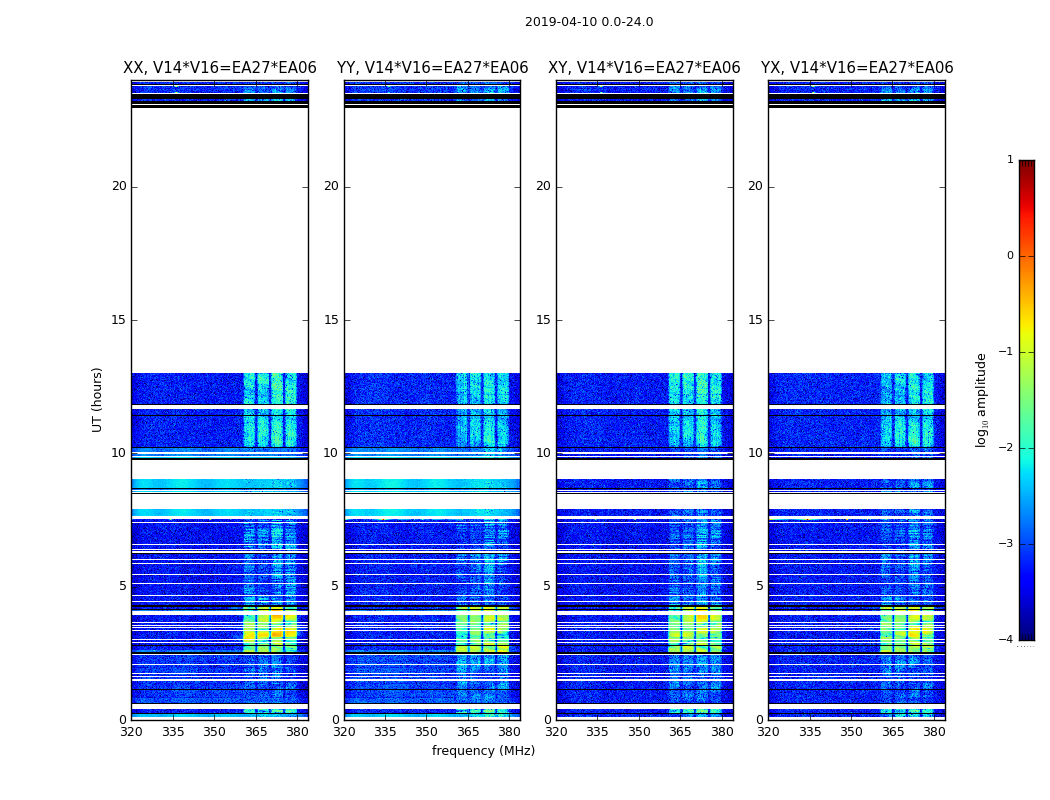Click the frequency (MHz) axis label
The width and height of the screenshot is (1050, 800).
pos(483,750)
